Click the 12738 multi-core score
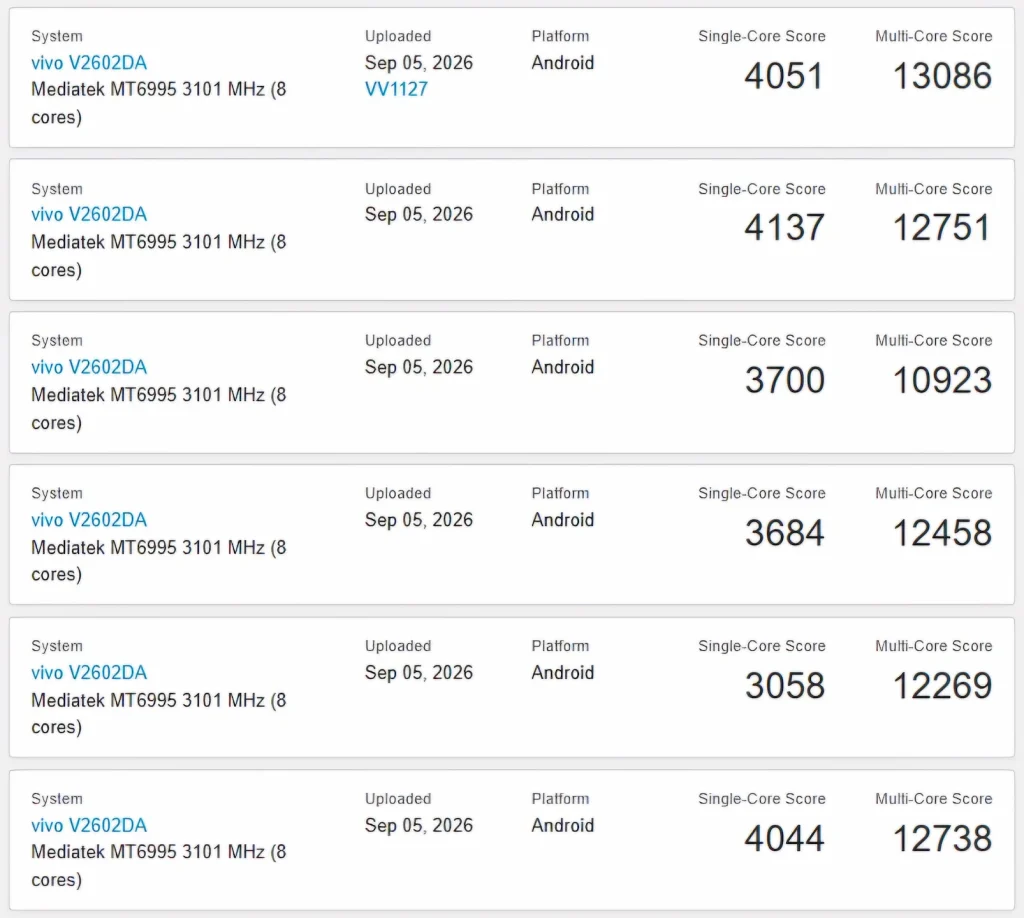This screenshot has height=918, width=1024. pos(942,838)
